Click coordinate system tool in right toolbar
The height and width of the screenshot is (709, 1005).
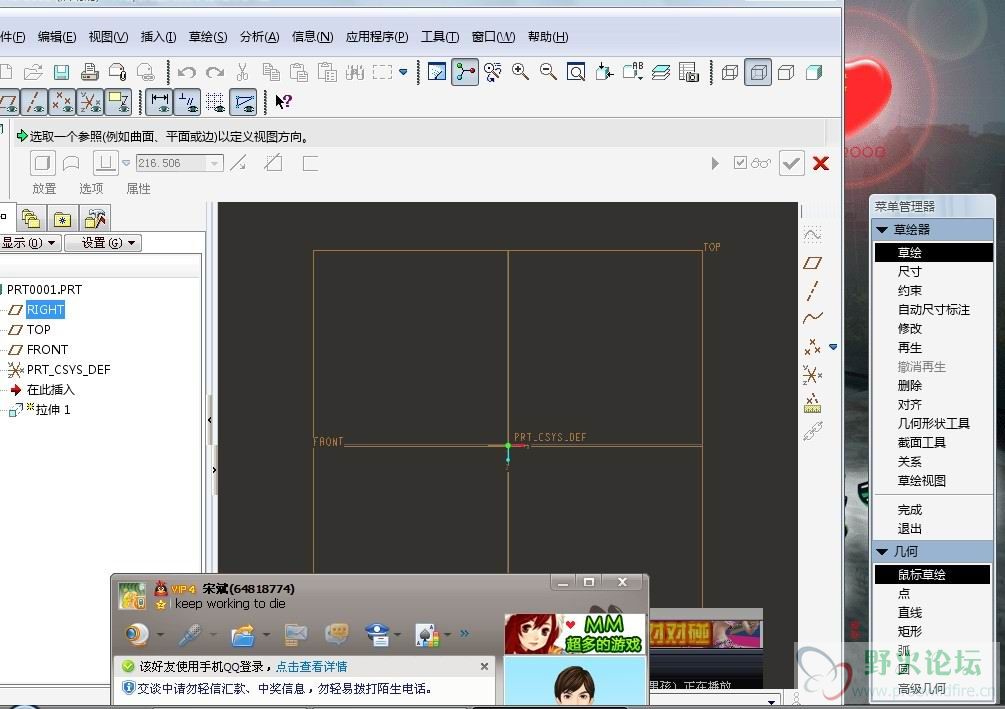click(x=812, y=374)
